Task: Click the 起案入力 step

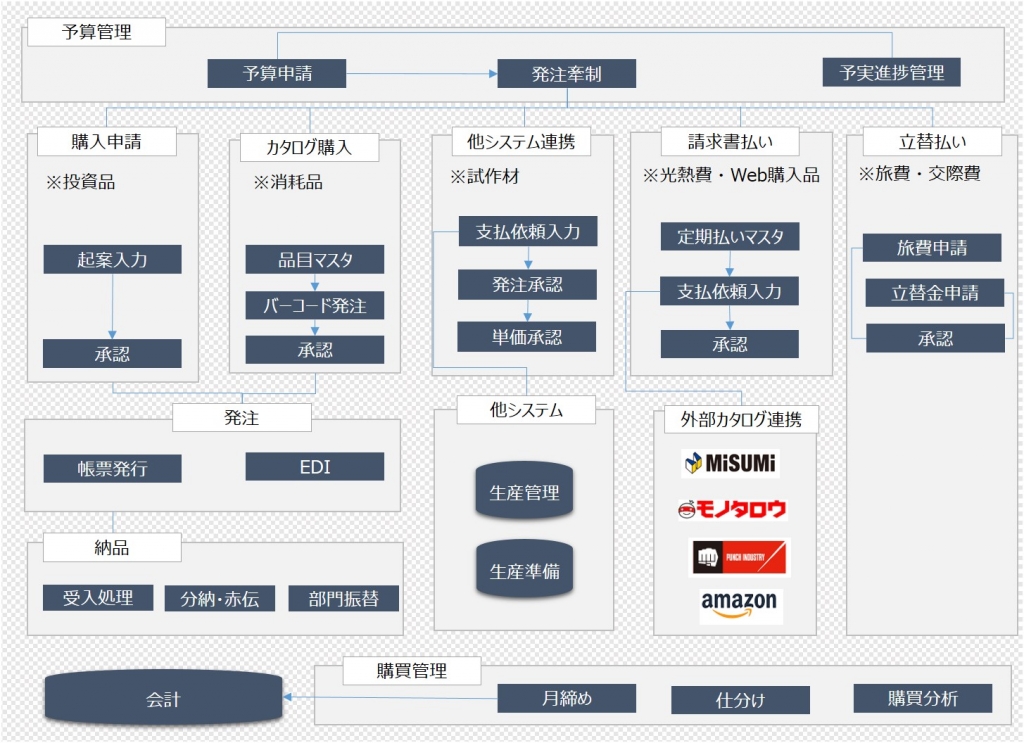Action: (112, 260)
